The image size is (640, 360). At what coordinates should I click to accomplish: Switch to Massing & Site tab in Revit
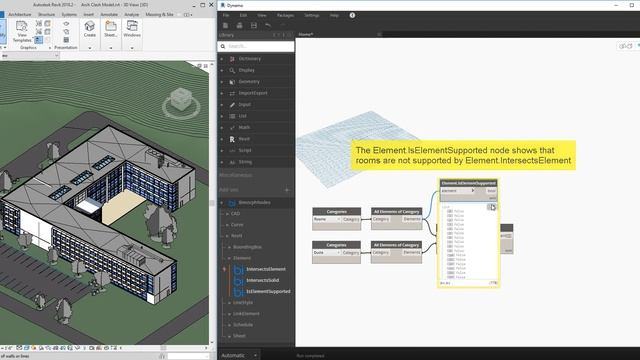point(159,14)
